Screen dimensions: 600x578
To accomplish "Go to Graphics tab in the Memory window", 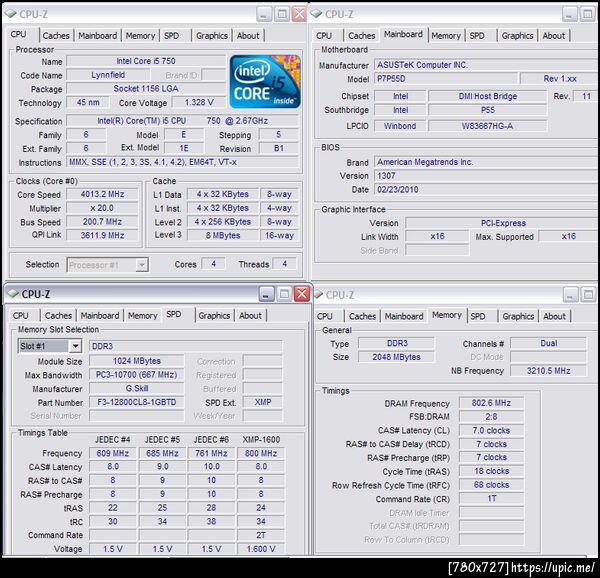I will pyautogui.click(x=518, y=316).
